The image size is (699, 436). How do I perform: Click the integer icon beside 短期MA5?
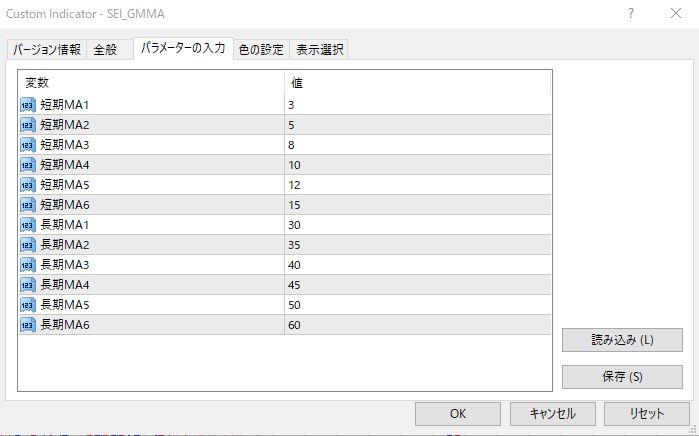point(28,185)
